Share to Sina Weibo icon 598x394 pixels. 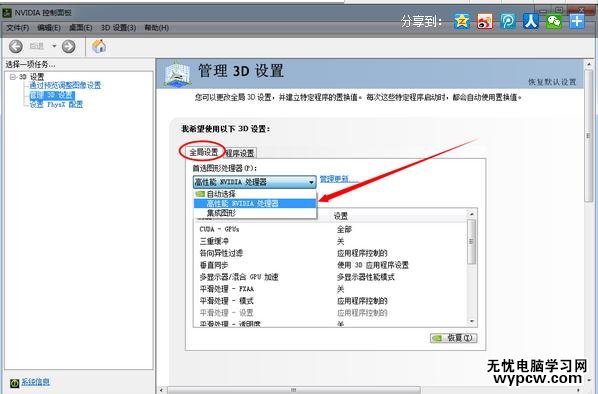pos(485,21)
